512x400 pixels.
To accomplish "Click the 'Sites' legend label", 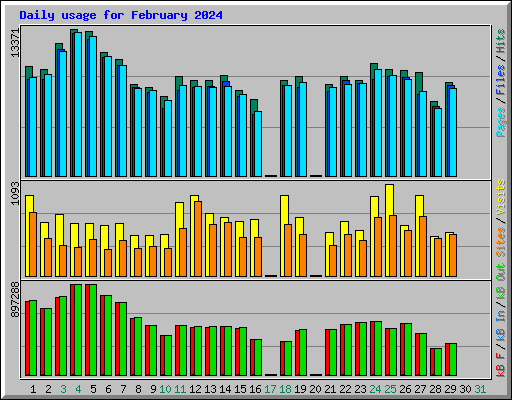I will coord(501,242).
